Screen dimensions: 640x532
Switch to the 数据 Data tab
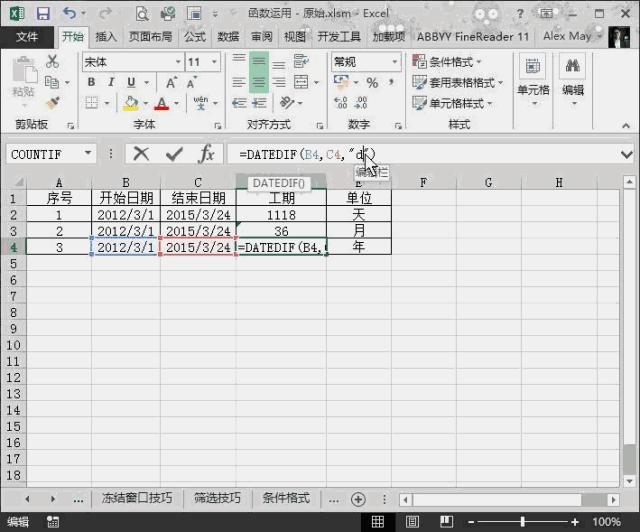pos(228,37)
